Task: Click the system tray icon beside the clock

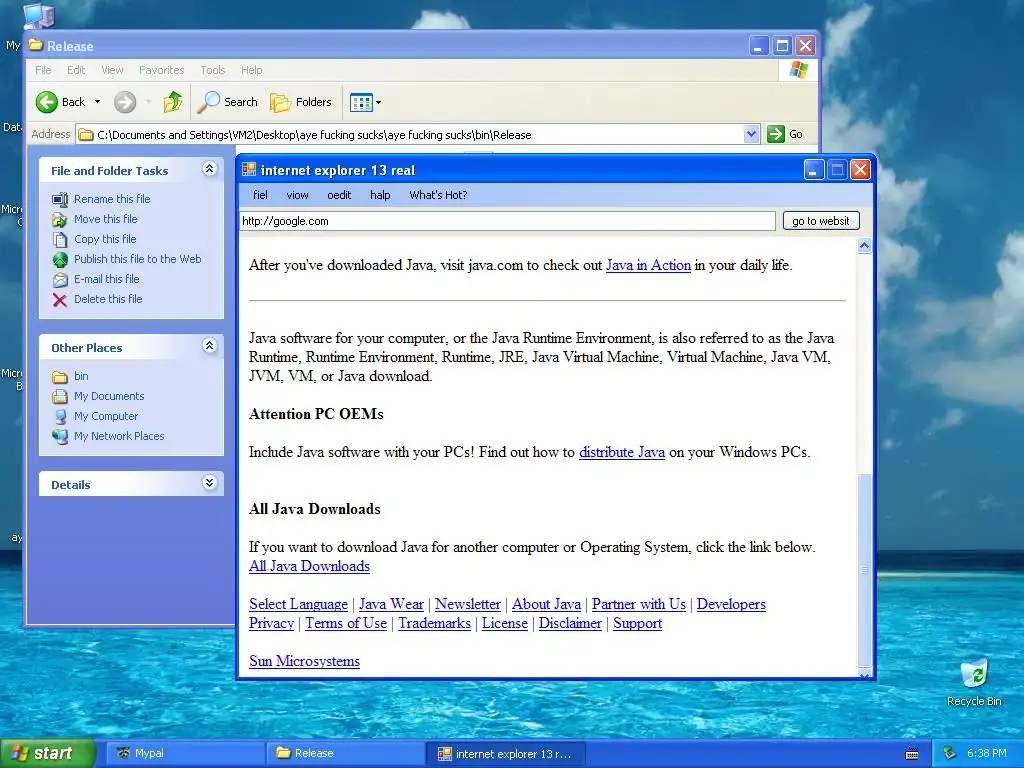Action: (950, 753)
